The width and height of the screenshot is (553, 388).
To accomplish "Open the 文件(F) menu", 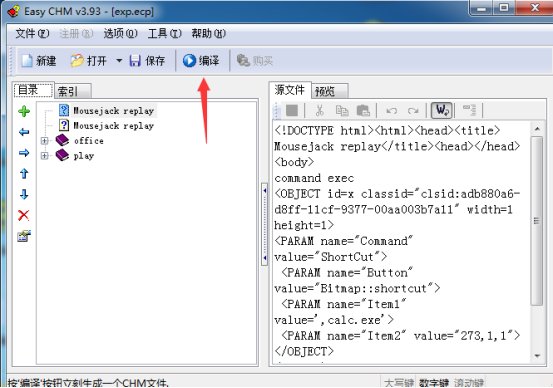I will tap(32, 34).
